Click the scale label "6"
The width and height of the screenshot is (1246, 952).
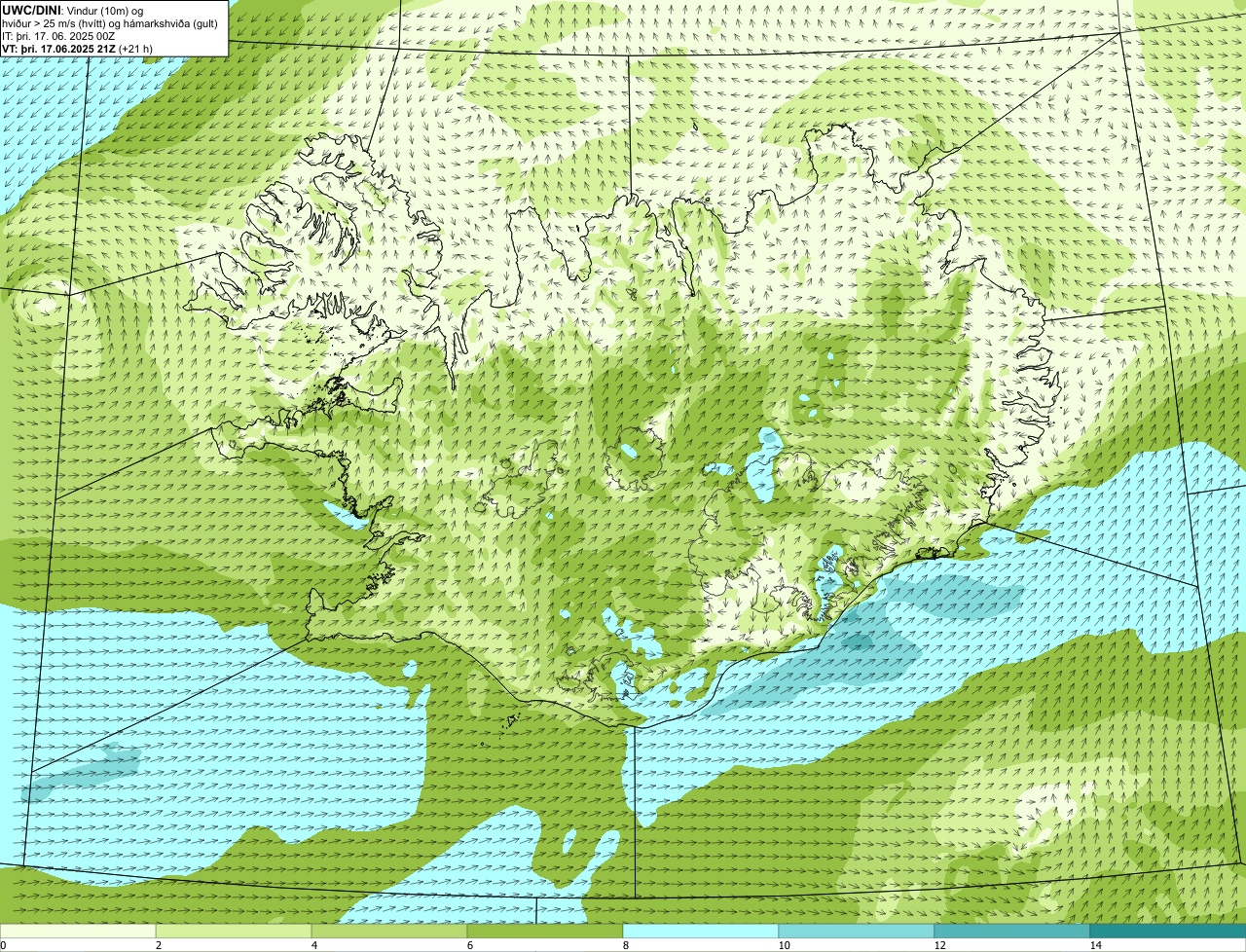coord(468,945)
